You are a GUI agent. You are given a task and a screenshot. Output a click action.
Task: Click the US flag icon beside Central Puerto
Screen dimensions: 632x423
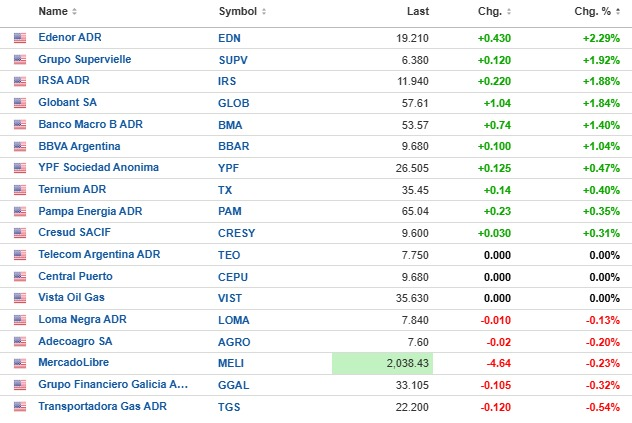tap(20, 277)
